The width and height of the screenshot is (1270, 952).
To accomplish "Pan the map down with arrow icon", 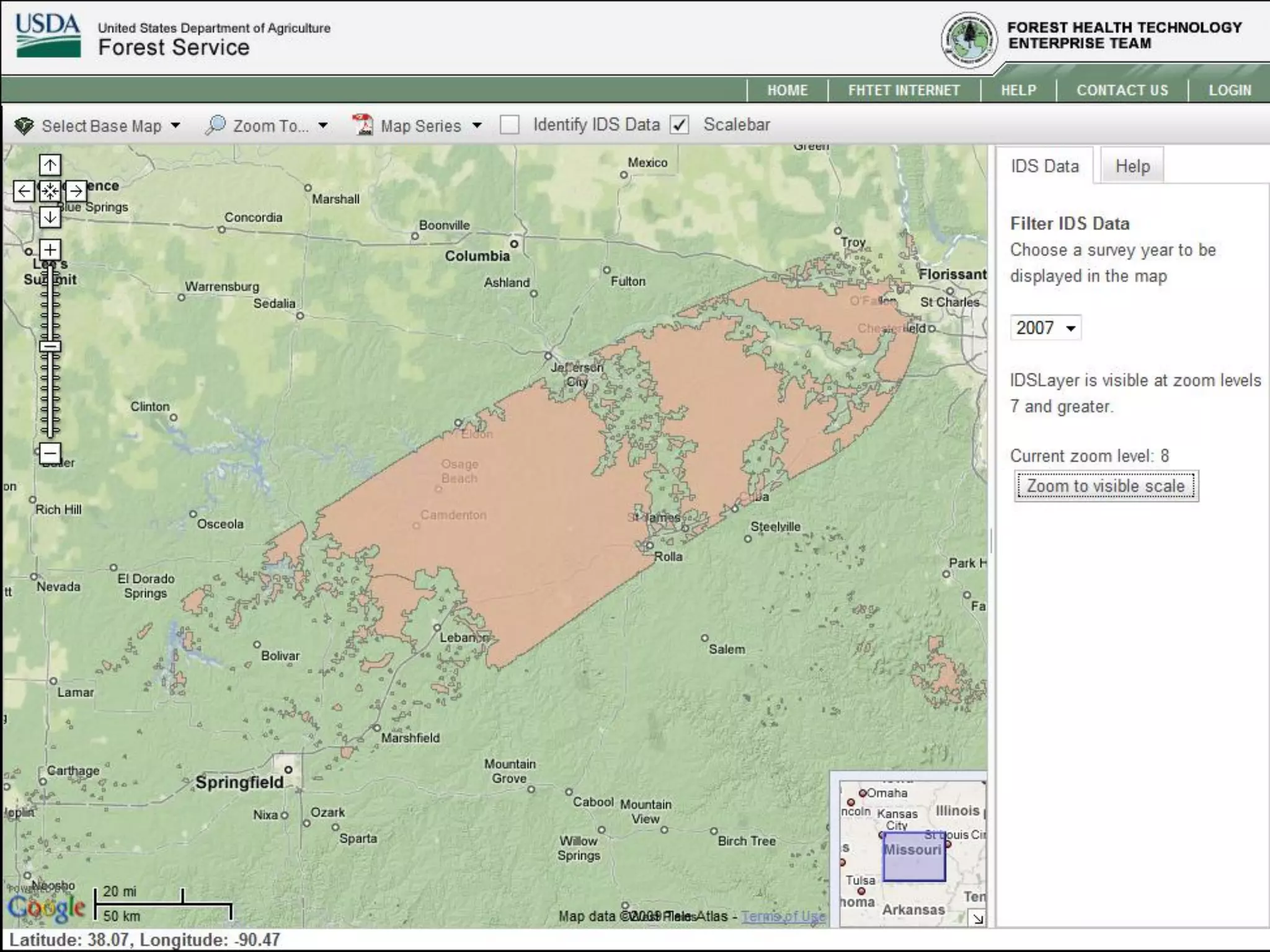I will pos(50,217).
